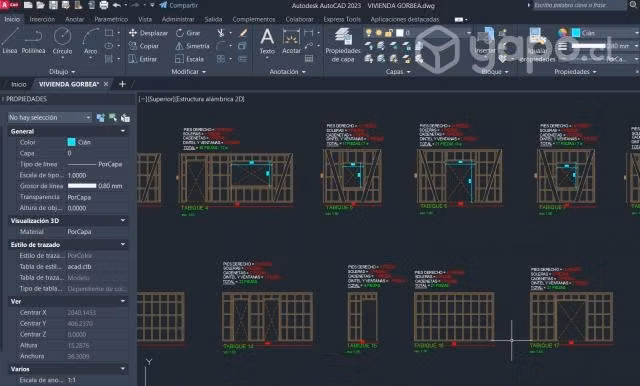
Task: Open the Vista ribbon tab
Action: click(145, 19)
